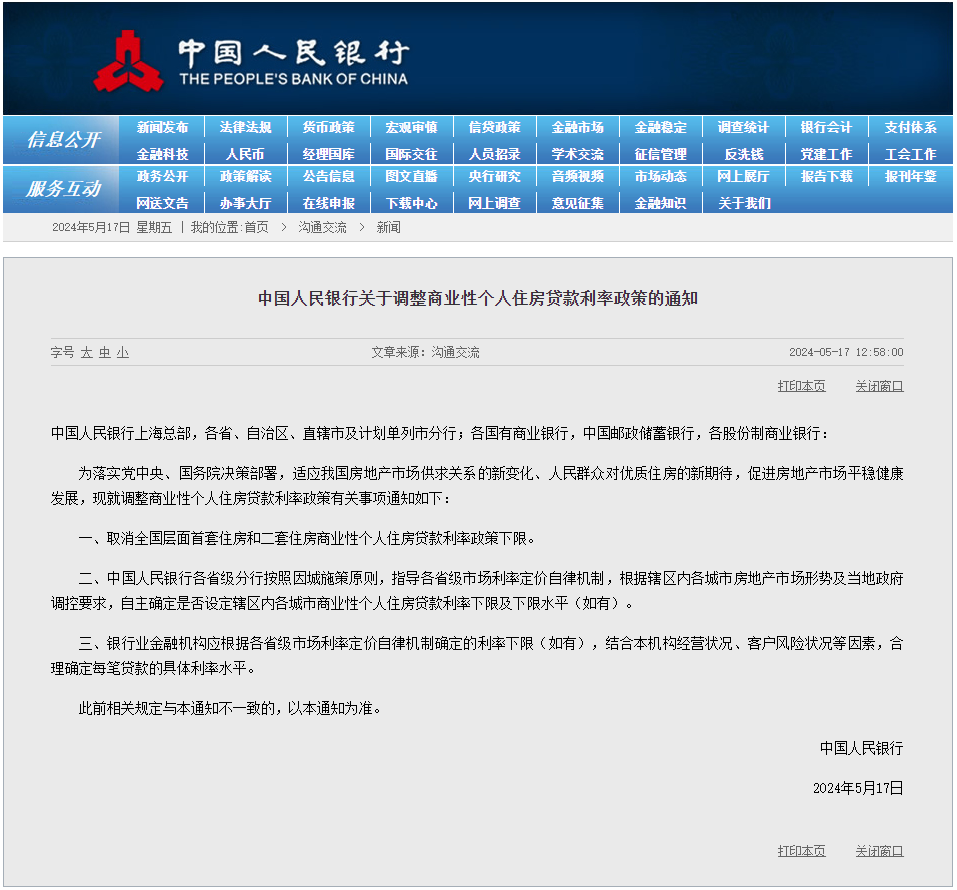Open 公告信息 page

[x=328, y=176]
